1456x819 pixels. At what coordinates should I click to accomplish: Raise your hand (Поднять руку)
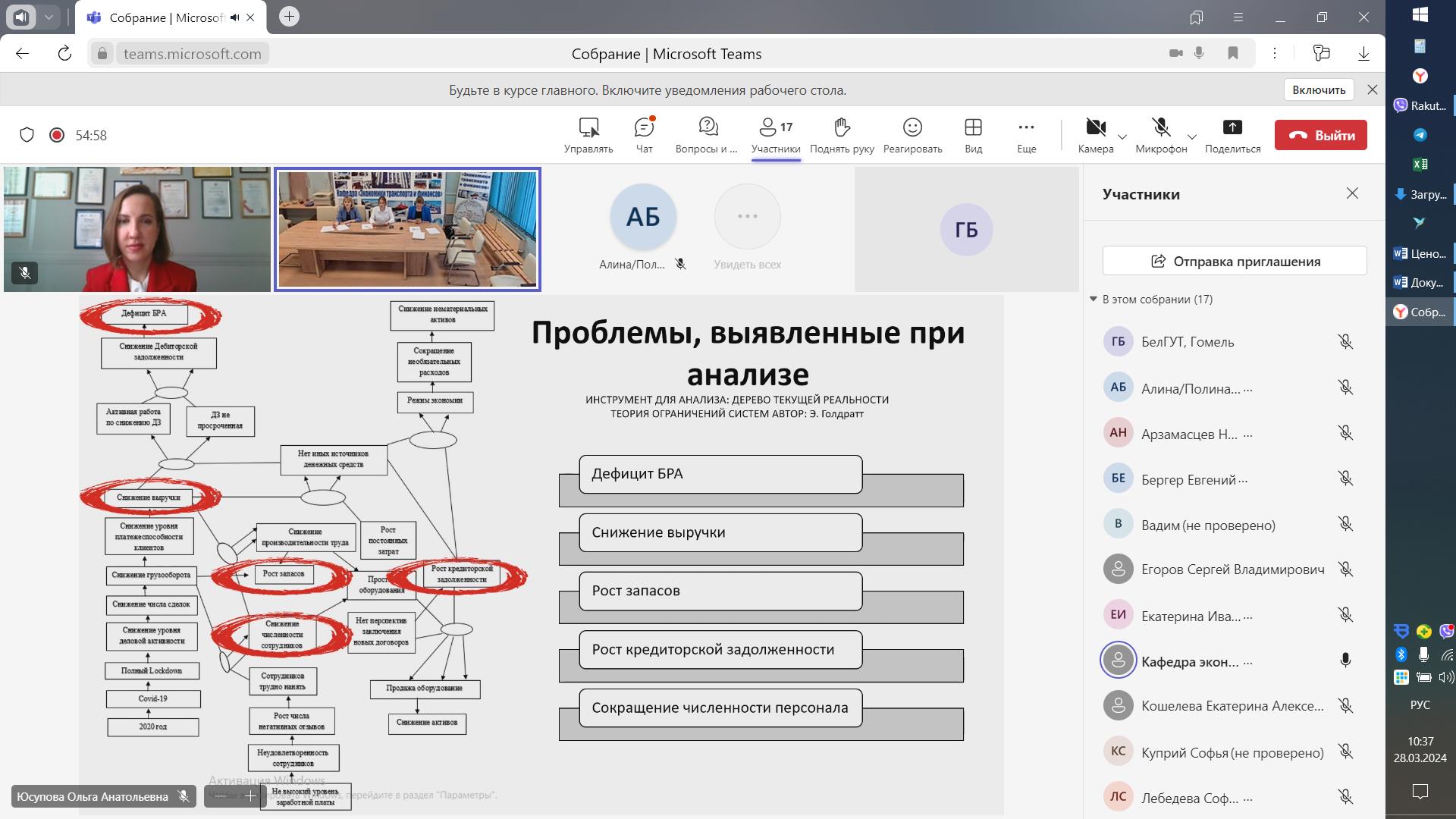pos(842,135)
